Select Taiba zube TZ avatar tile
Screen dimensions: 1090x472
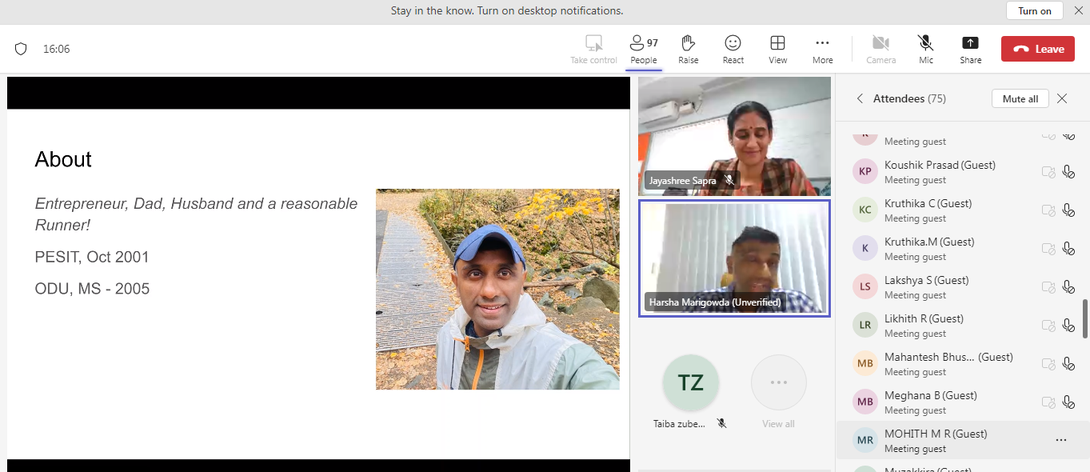pyautogui.click(x=690, y=383)
